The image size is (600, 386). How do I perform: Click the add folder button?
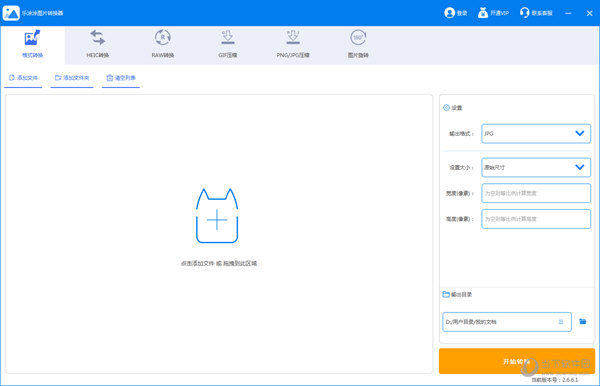(72, 78)
